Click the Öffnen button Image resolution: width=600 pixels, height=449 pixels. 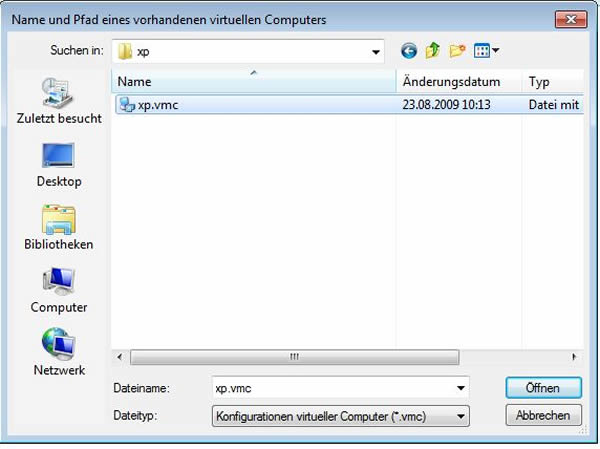tap(543, 388)
